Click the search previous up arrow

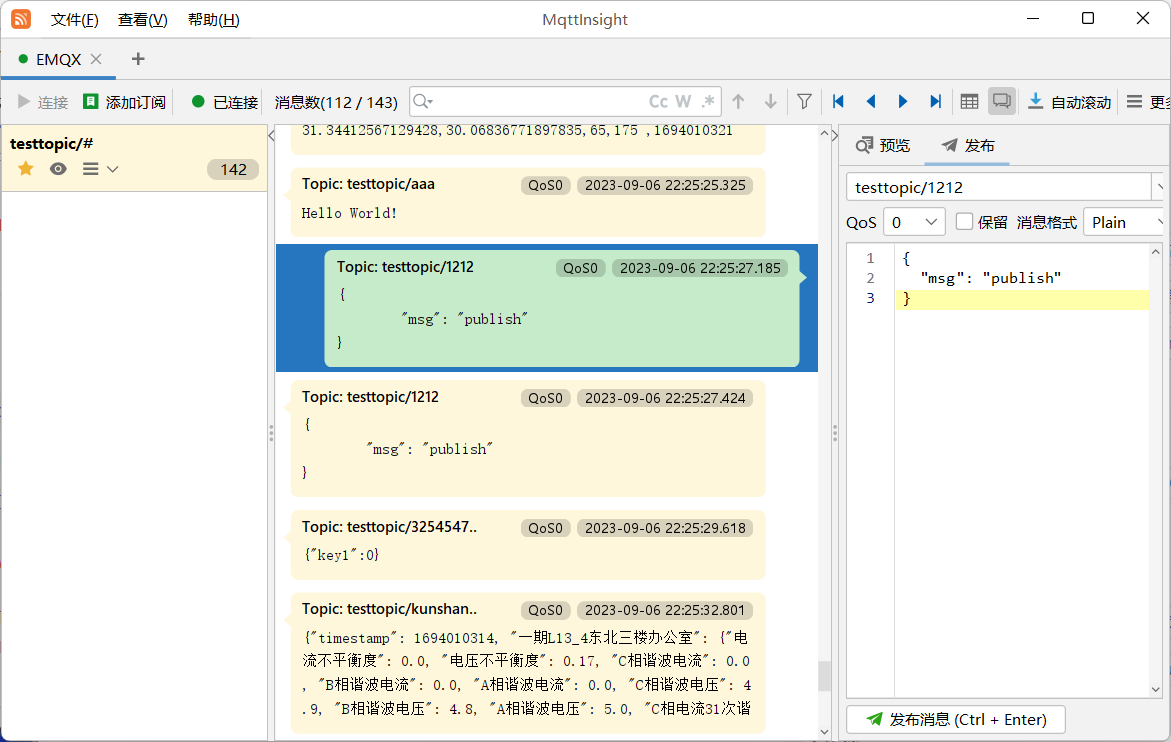coord(738,101)
